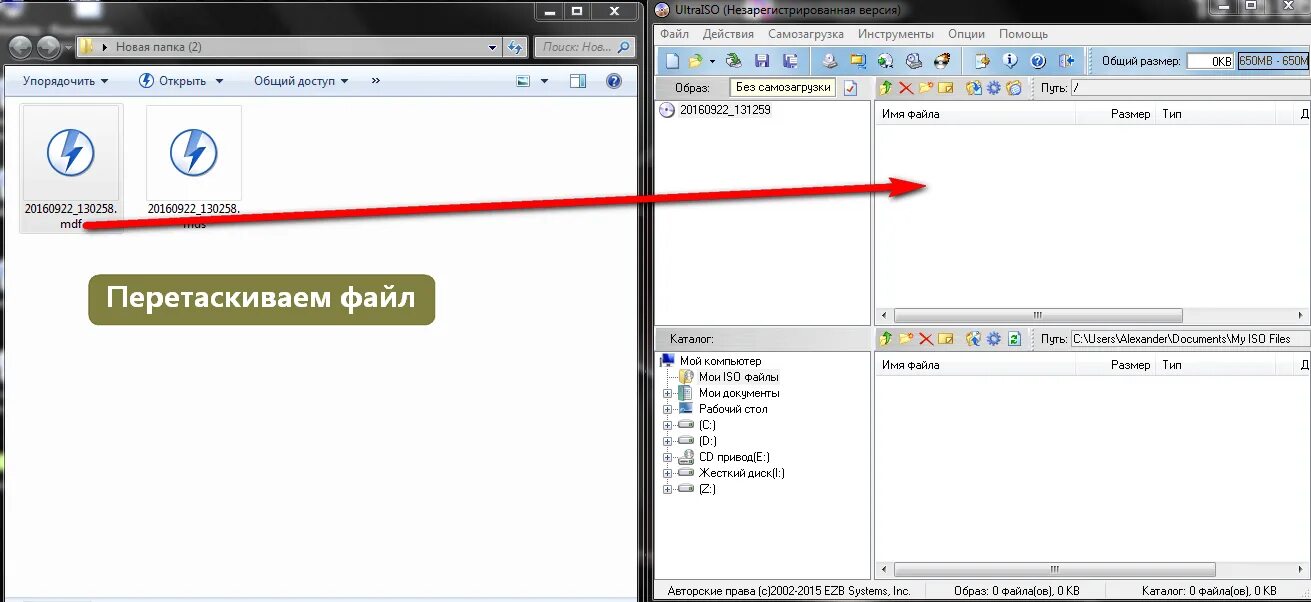Click the Open file folder icon in UltraISO
This screenshot has height=602, width=1311.
696,61
